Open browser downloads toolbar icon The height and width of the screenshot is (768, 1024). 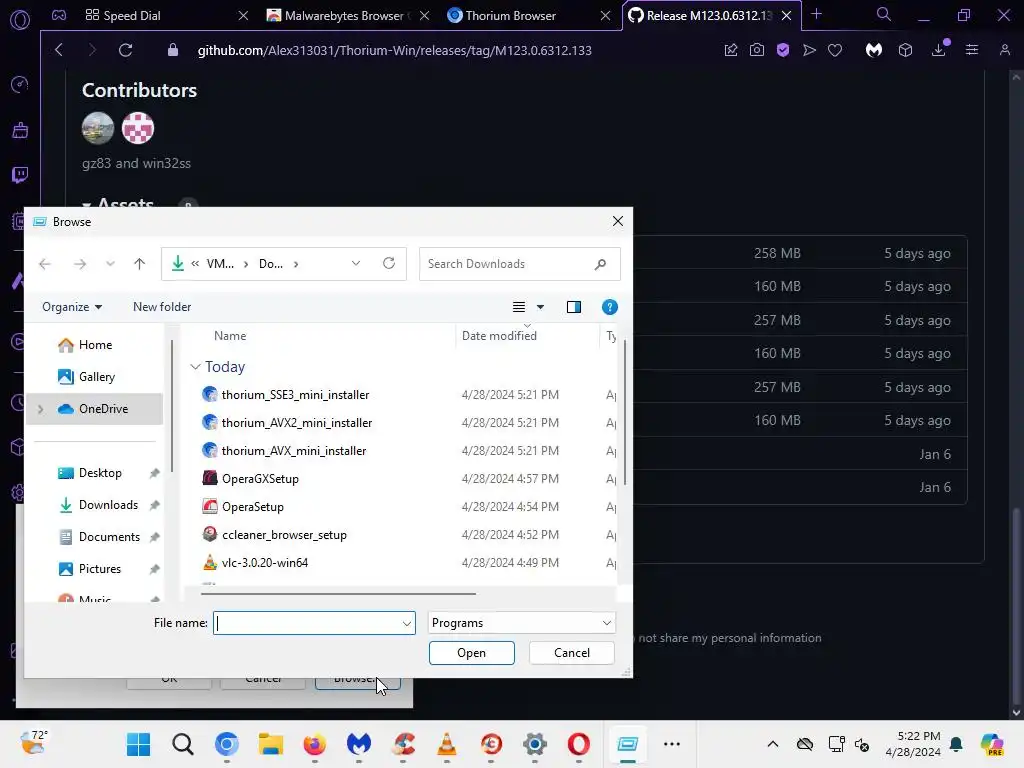pos(939,50)
